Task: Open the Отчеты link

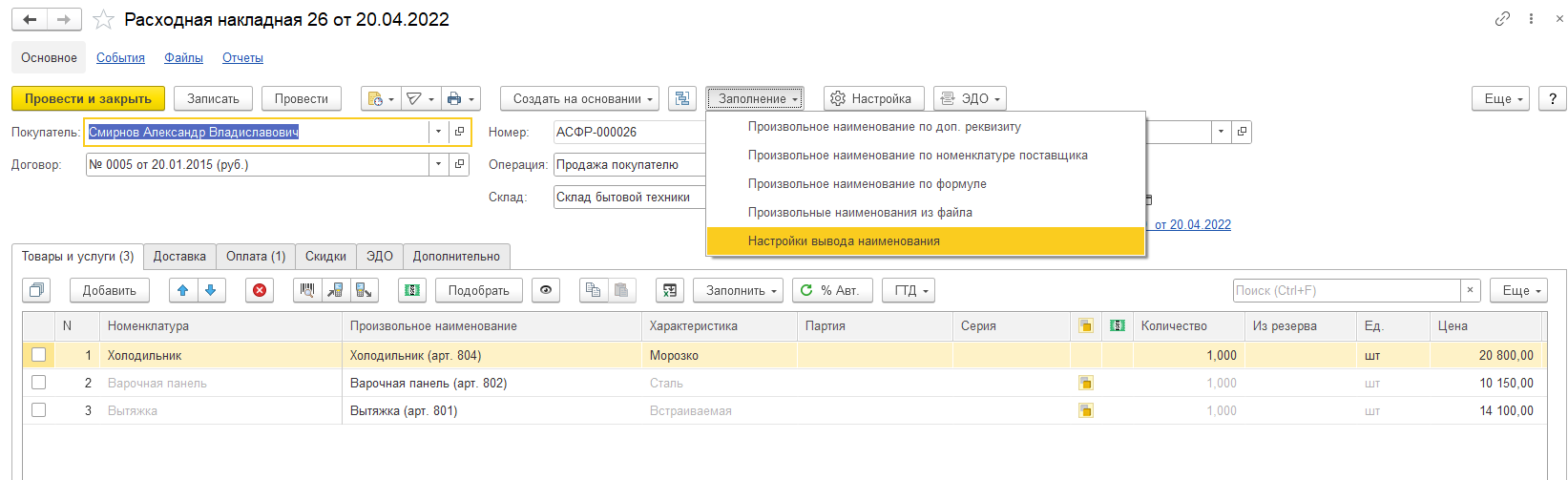Action: point(242,57)
